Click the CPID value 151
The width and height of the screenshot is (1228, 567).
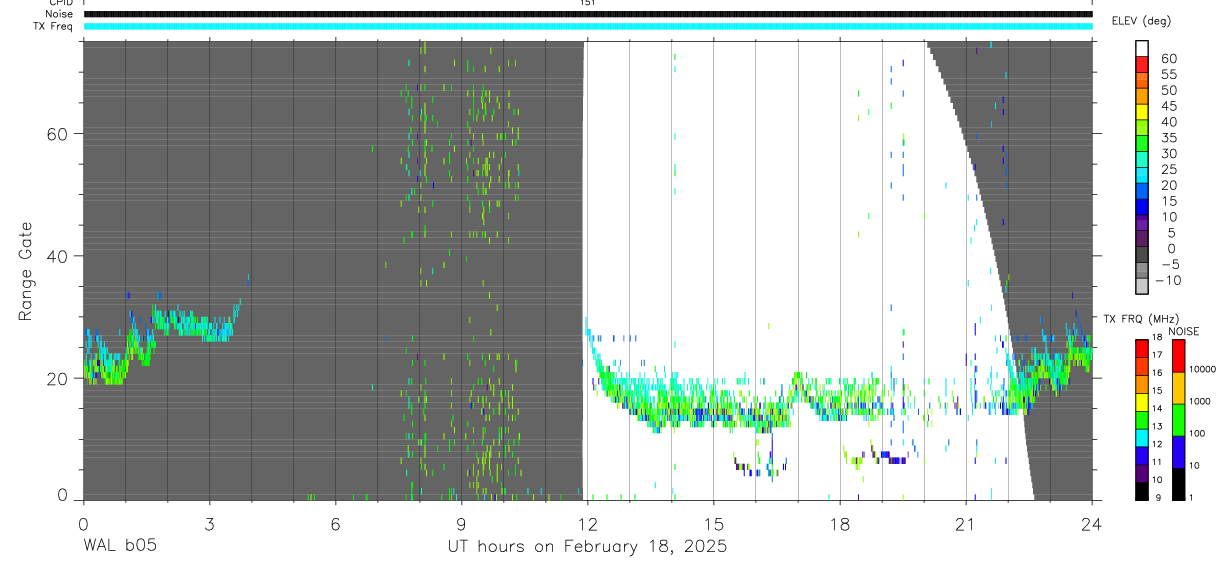(588, 3)
